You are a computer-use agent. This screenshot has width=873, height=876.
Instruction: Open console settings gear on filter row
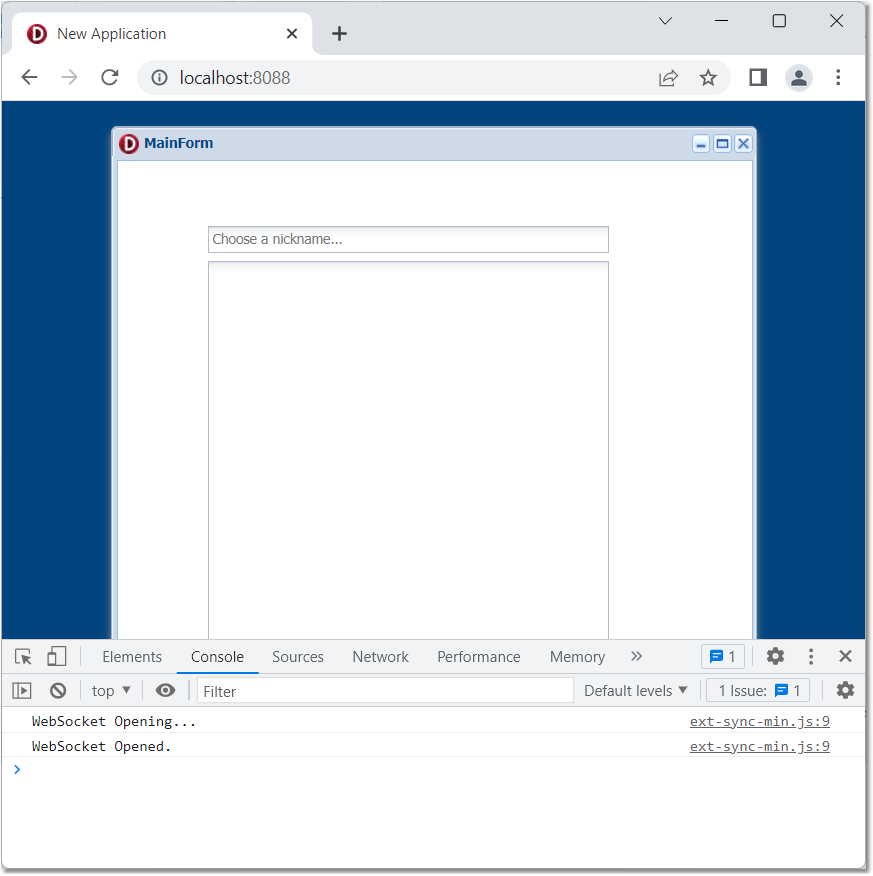[x=845, y=690]
